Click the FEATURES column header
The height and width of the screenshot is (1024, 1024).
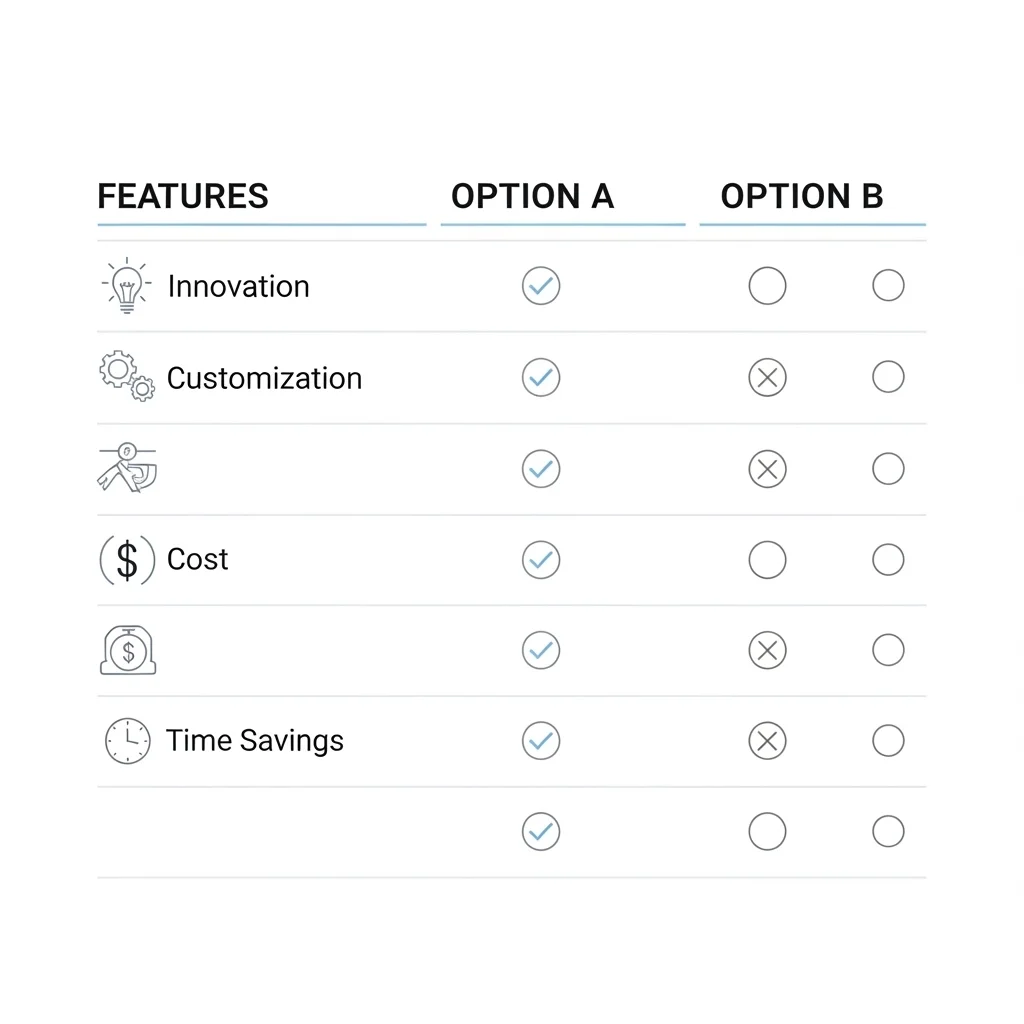tap(183, 196)
